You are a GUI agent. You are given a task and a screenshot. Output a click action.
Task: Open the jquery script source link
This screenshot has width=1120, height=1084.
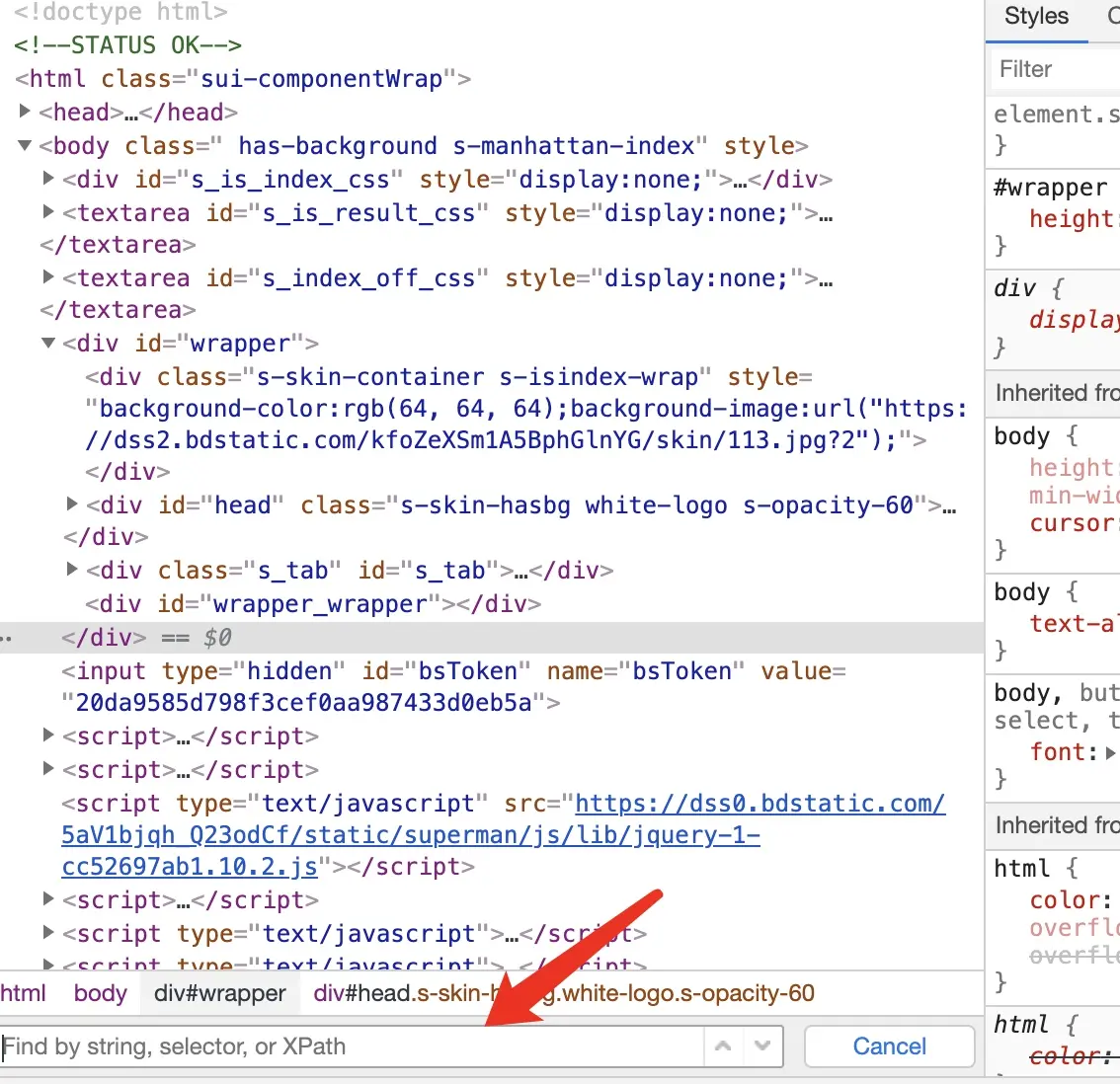tap(503, 835)
